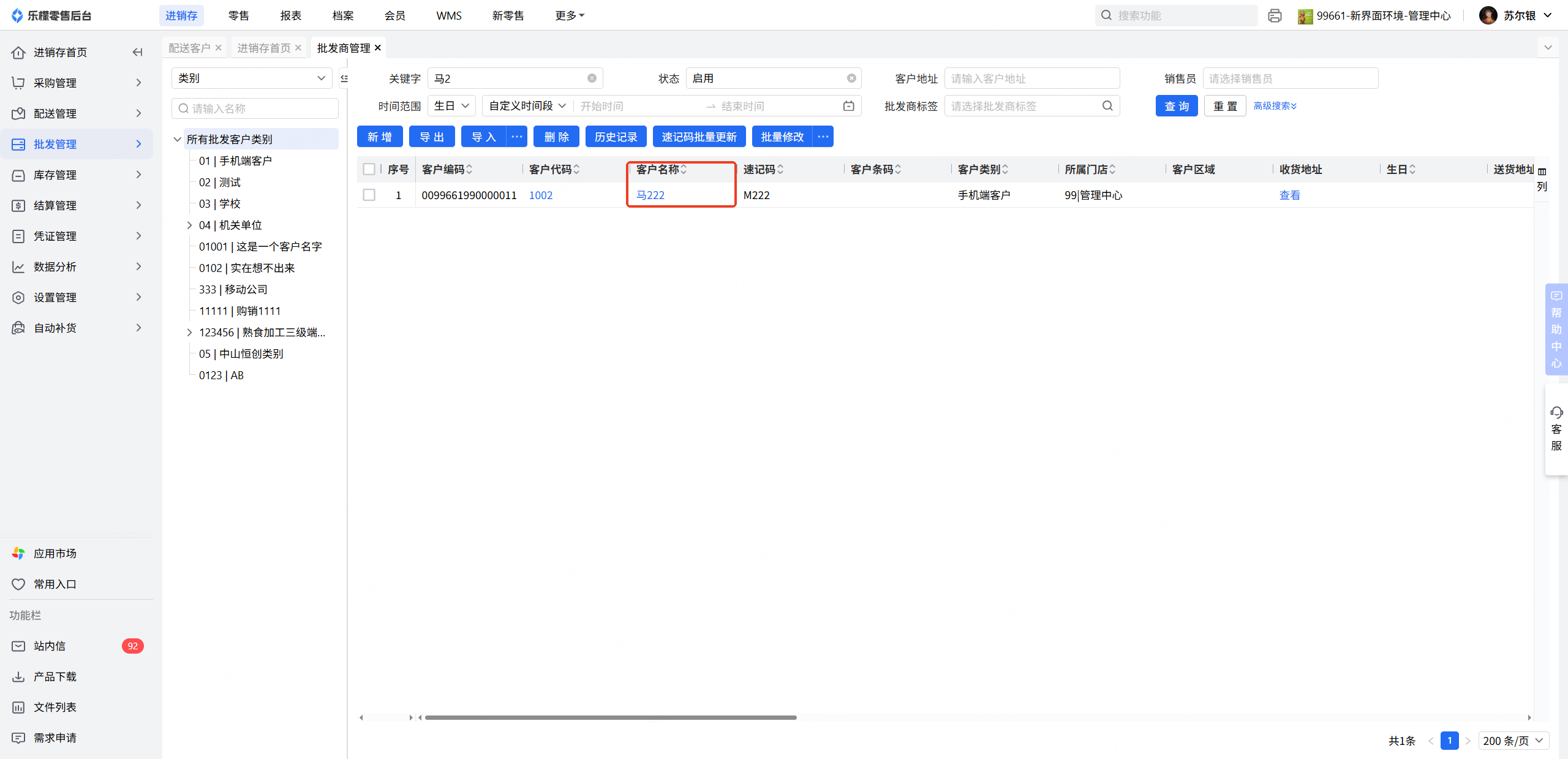Open the 报表 top menu
1568x759 pixels.
click(x=290, y=15)
